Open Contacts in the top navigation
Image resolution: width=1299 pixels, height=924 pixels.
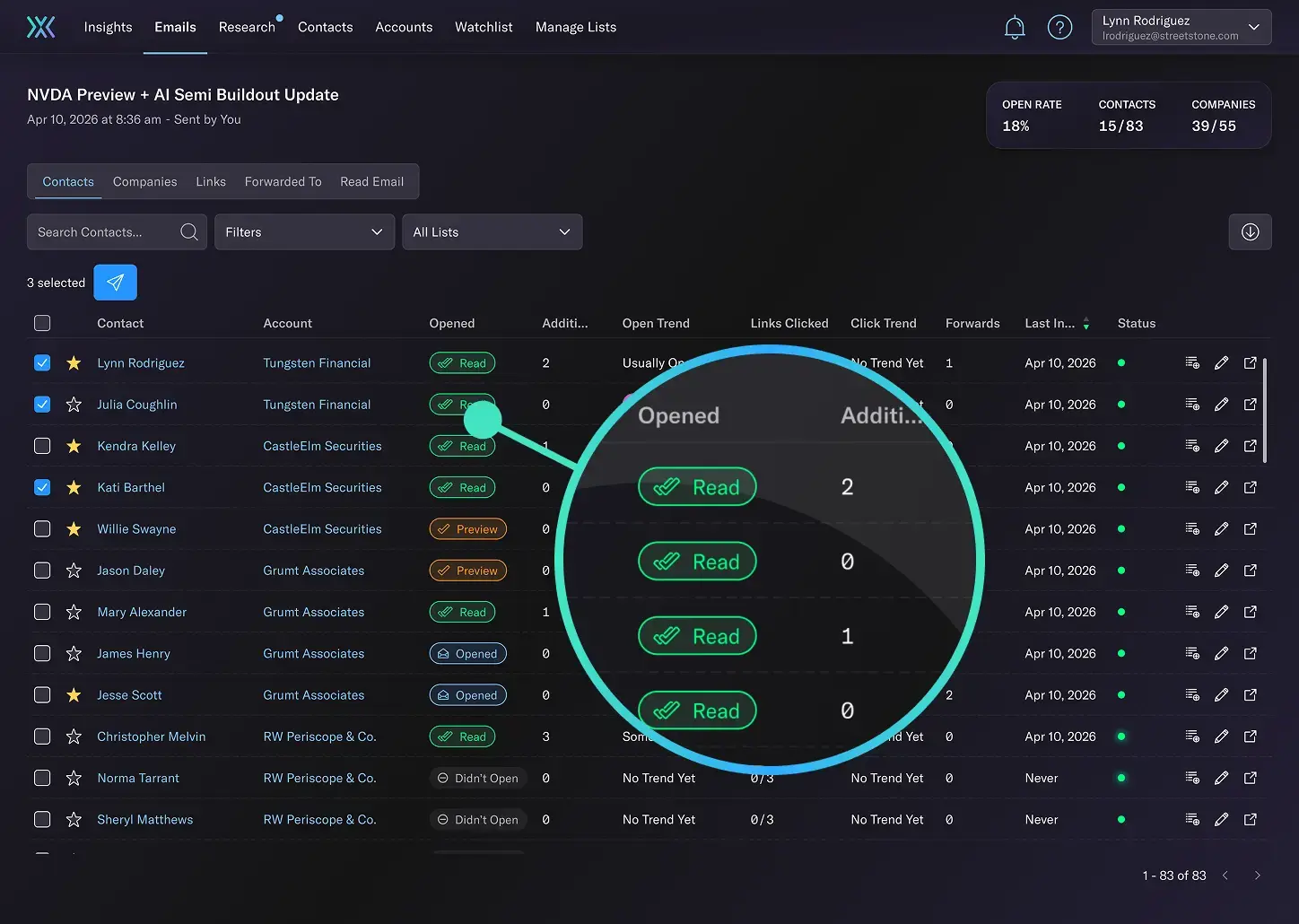[x=326, y=27]
